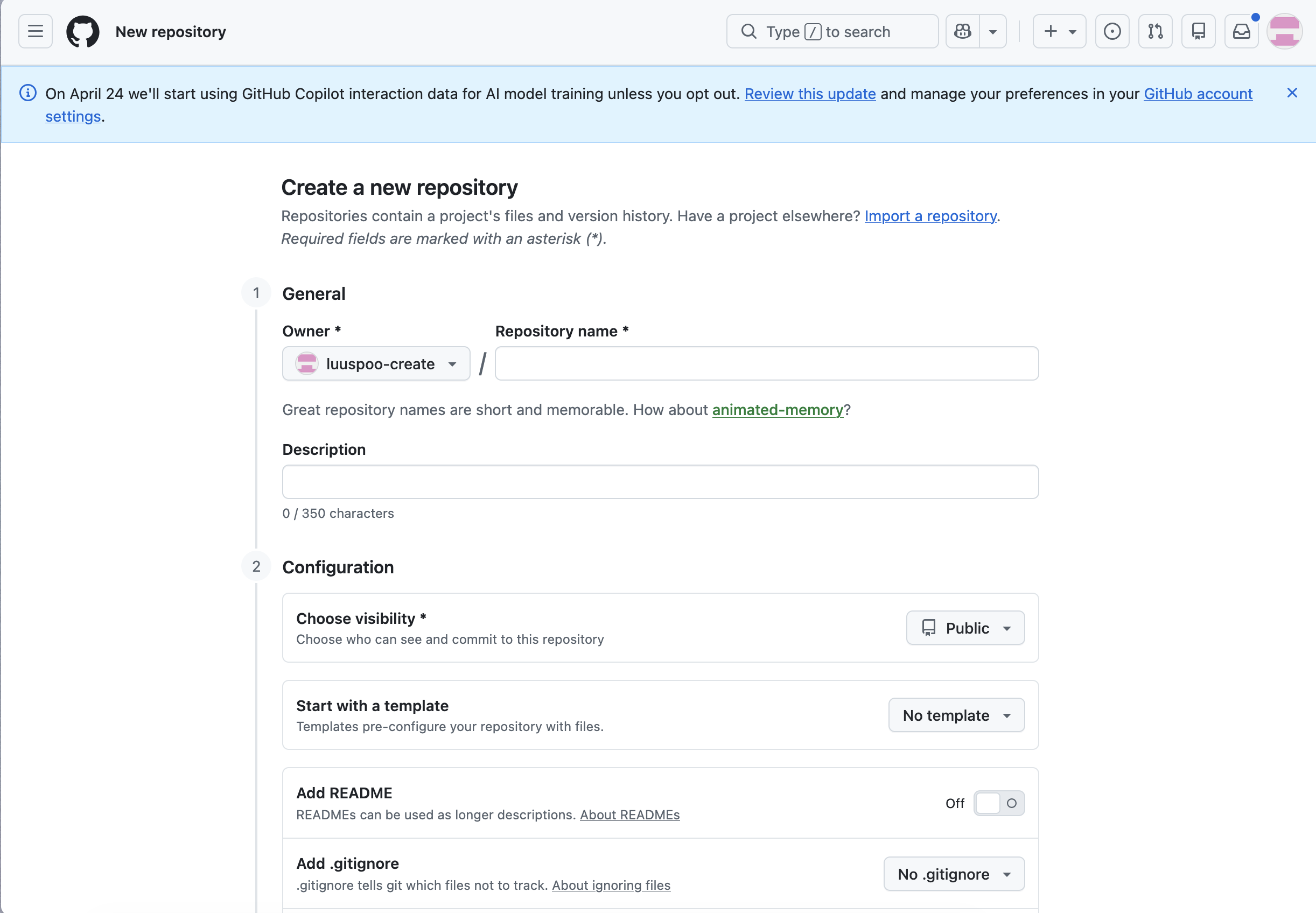Open the hamburger navigation menu
1316x913 pixels.
(35, 31)
